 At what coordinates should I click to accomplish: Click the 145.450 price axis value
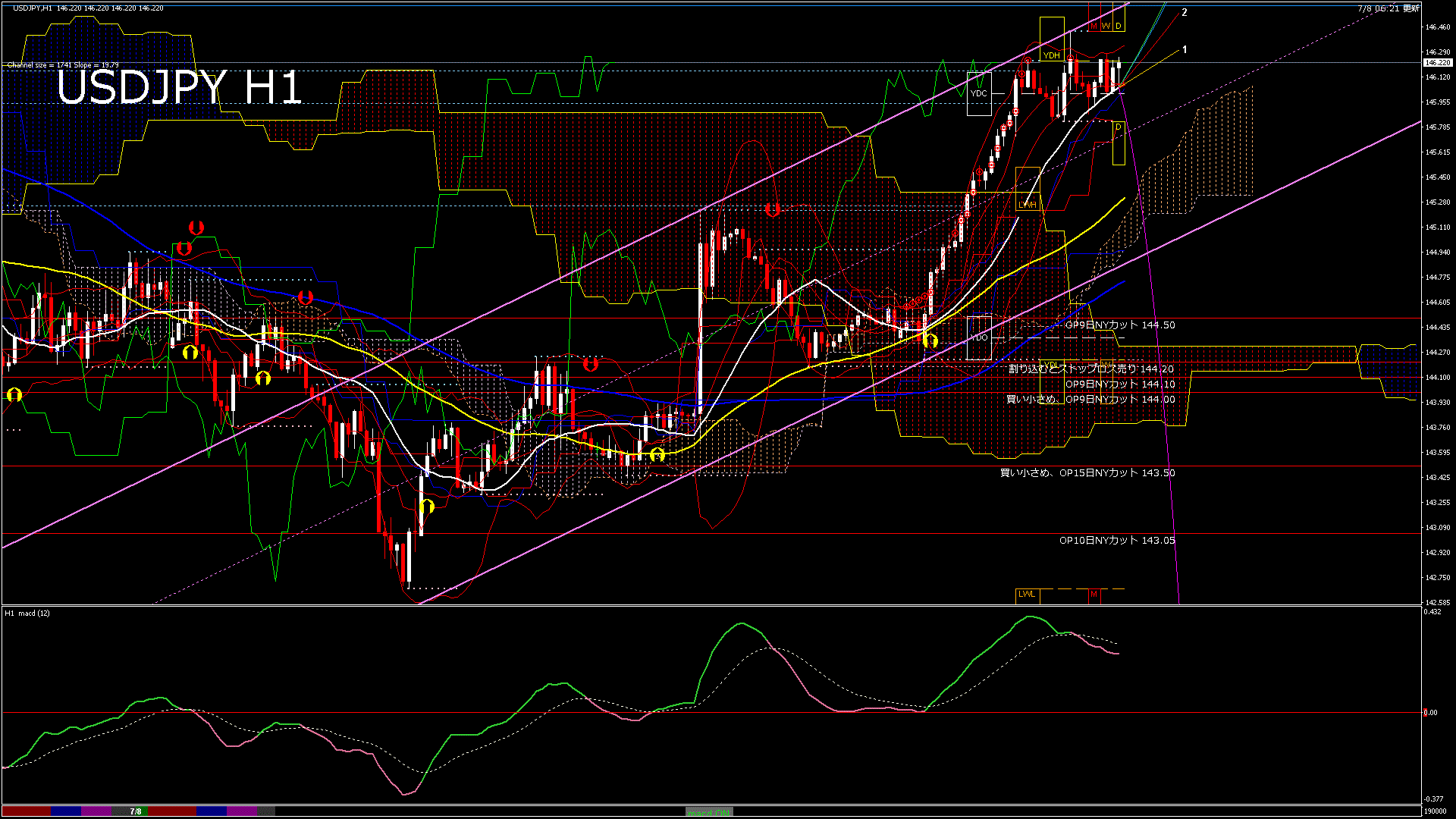click(1438, 177)
